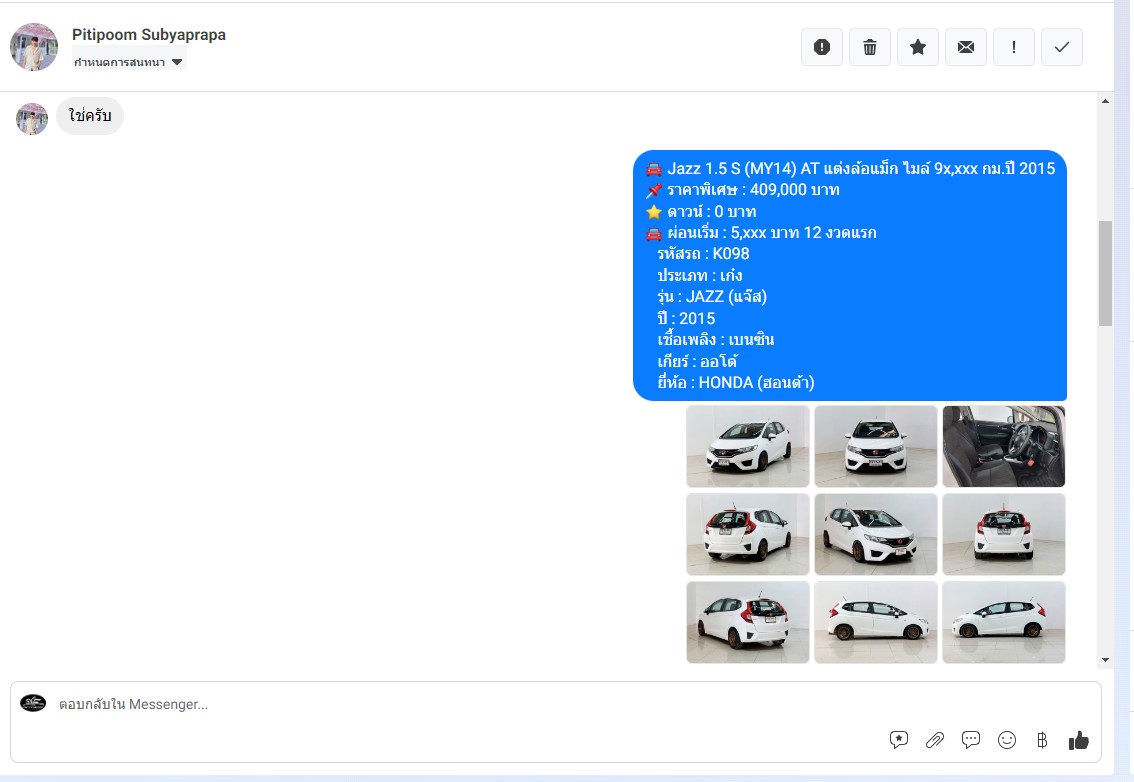1134x782 pixels.
Task: Open car photo showing front view
Action: [x=876, y=446]
